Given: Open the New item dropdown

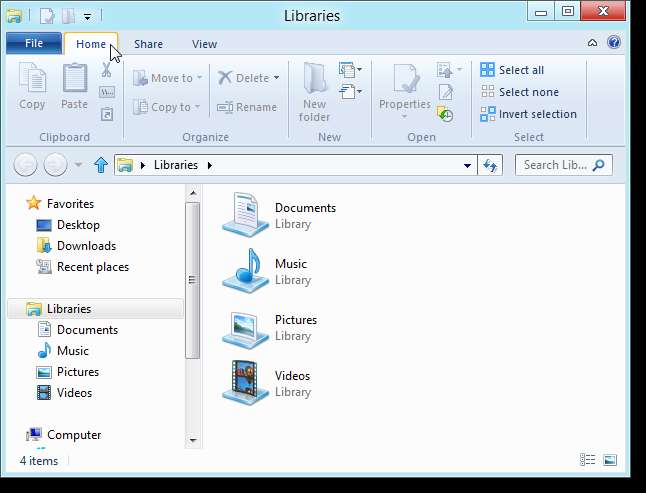Looking at the screenshot, I should coord(351,70).
